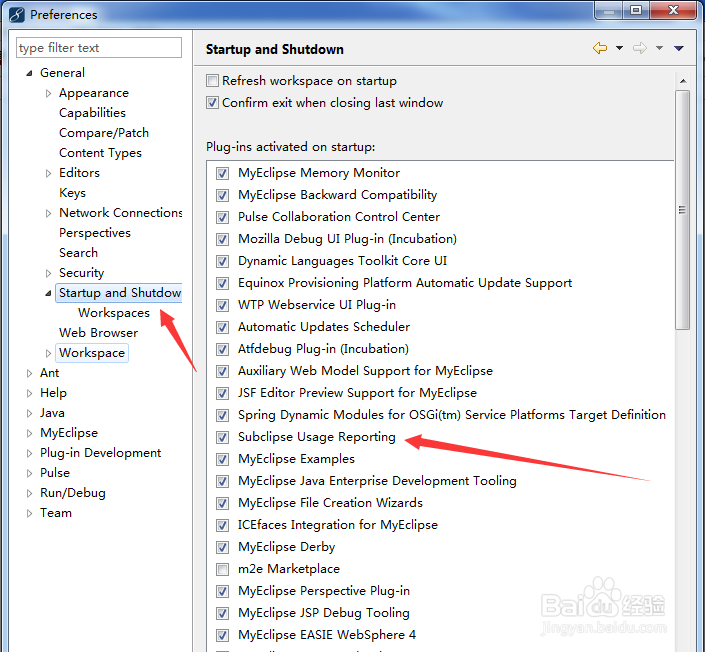Open the preferences view menu triangle
The width and height of the screenshot is (705, 652).
[x=679, y=48]
